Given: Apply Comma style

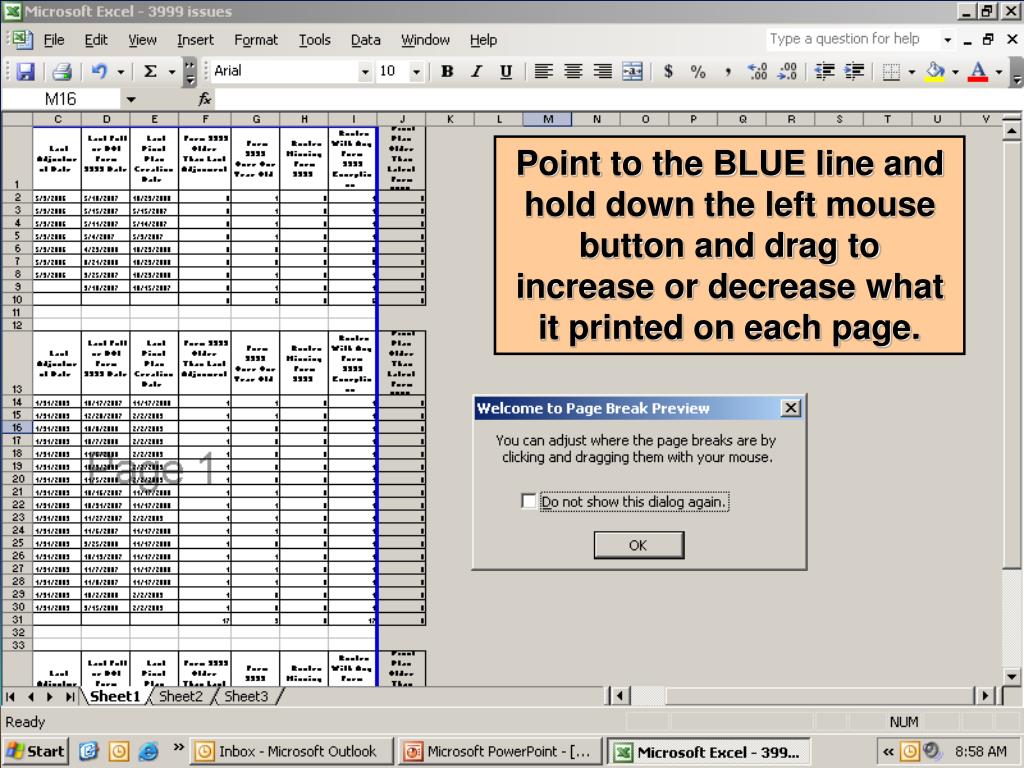Looking at the screenshot, I should tap(728, 71).
